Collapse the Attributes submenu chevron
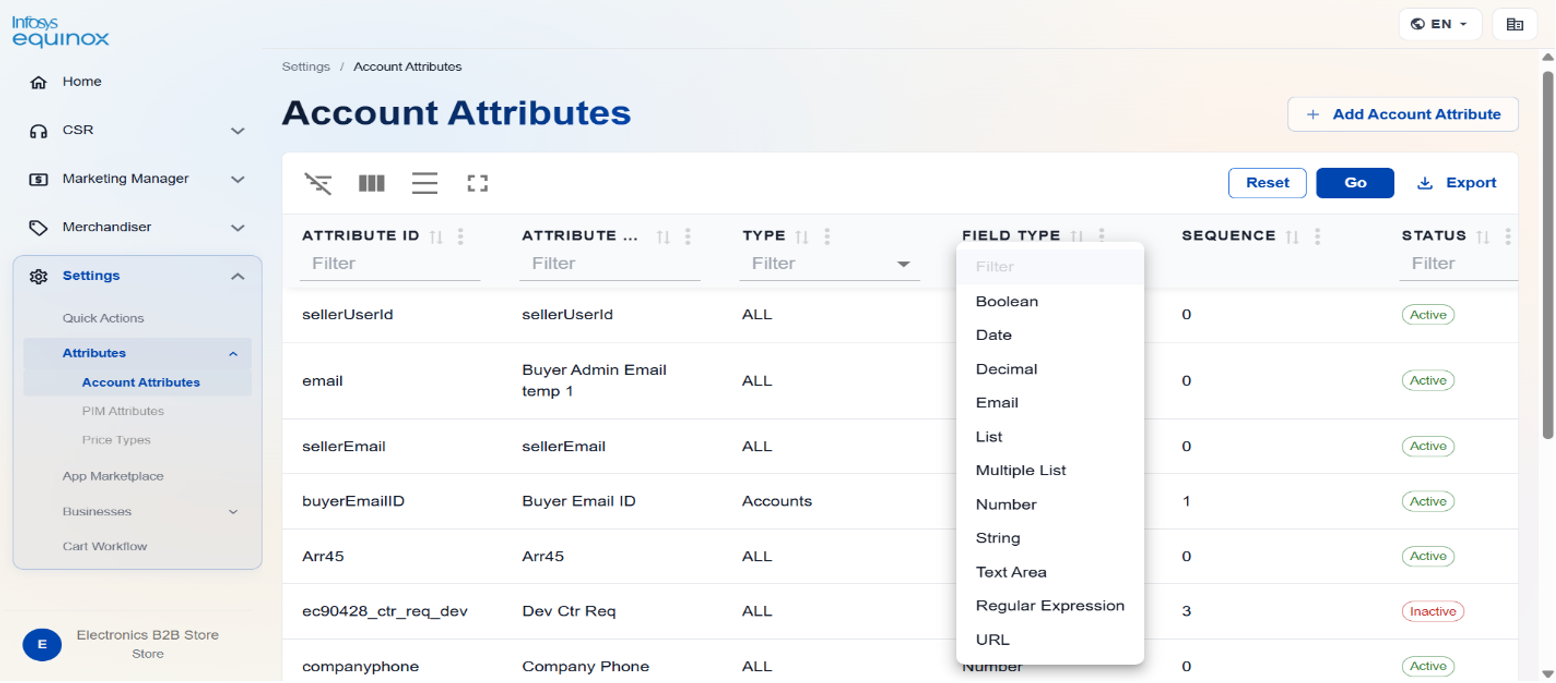Screen dimensions: 1556x683 tap(233, 354)
